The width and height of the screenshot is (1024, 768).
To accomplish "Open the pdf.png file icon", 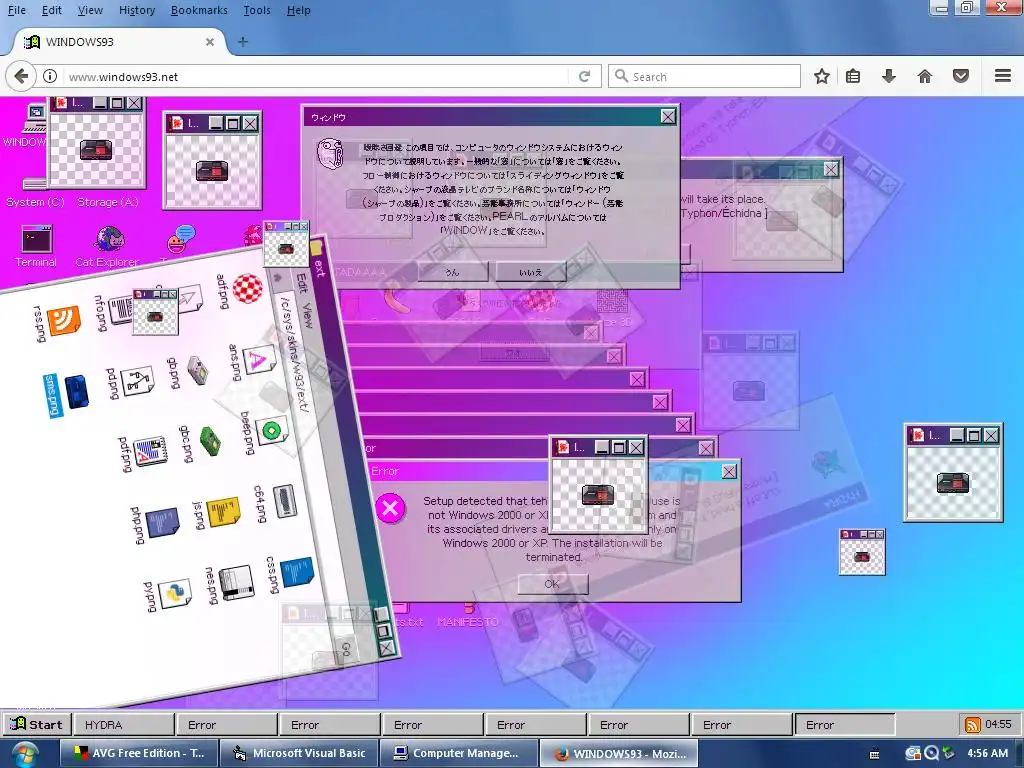I will [x=150, y=451].
